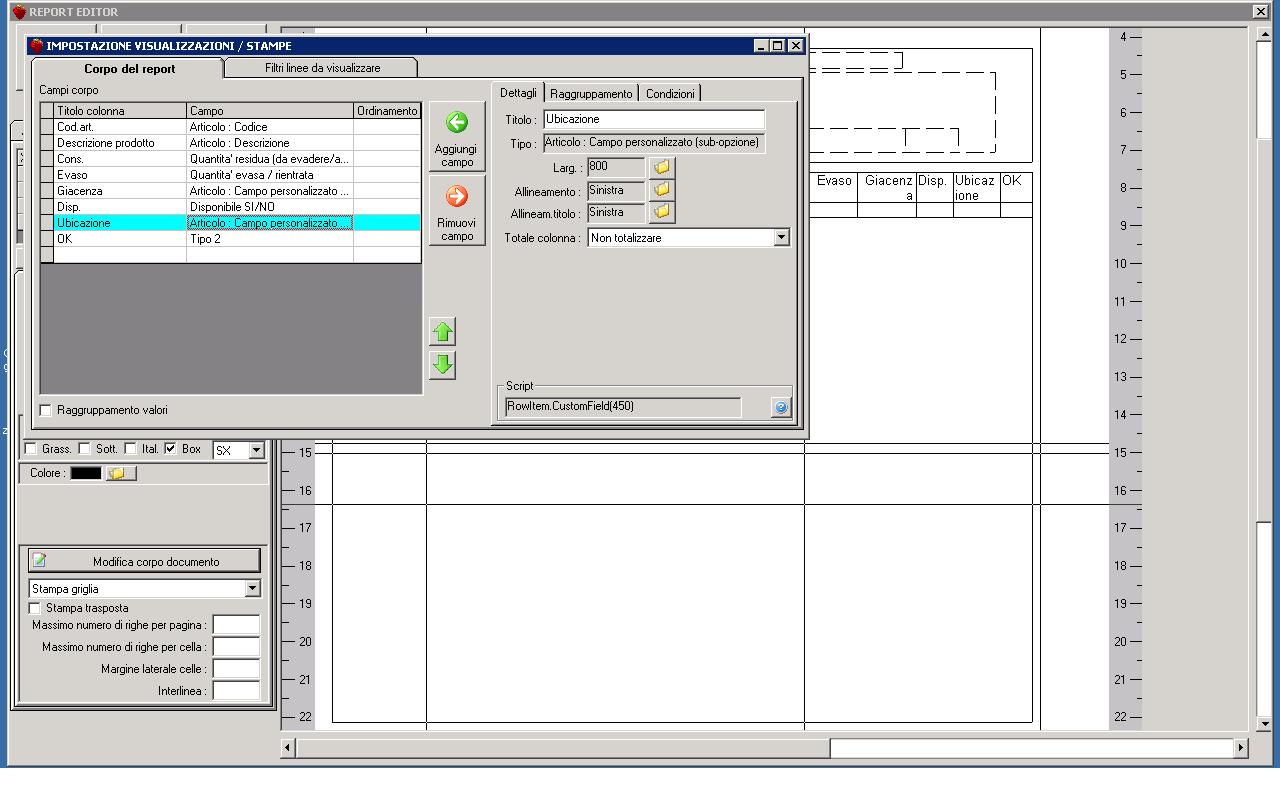Uncheck the Box checkbox
This screenshot has height=800, width=1280.
point(171,449)
